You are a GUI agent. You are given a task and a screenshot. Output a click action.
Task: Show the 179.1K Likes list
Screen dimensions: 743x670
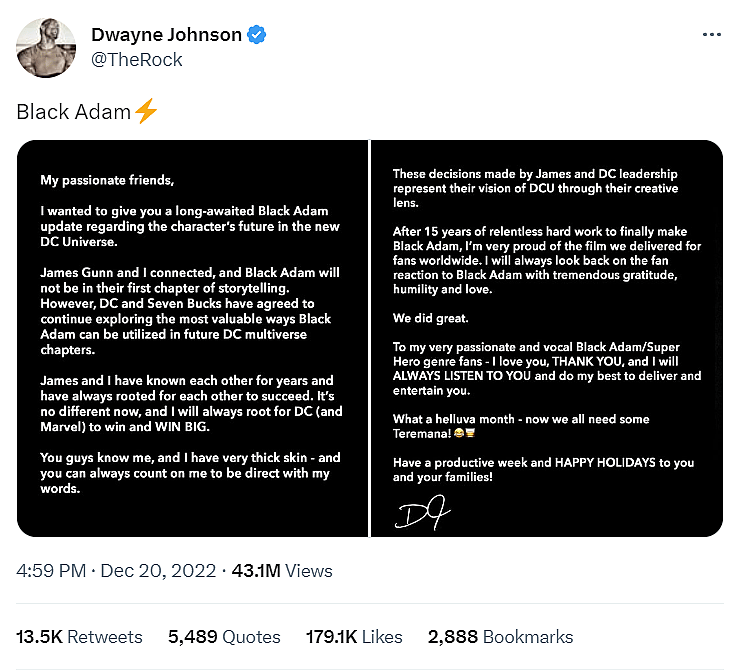(x=341, y=636)
